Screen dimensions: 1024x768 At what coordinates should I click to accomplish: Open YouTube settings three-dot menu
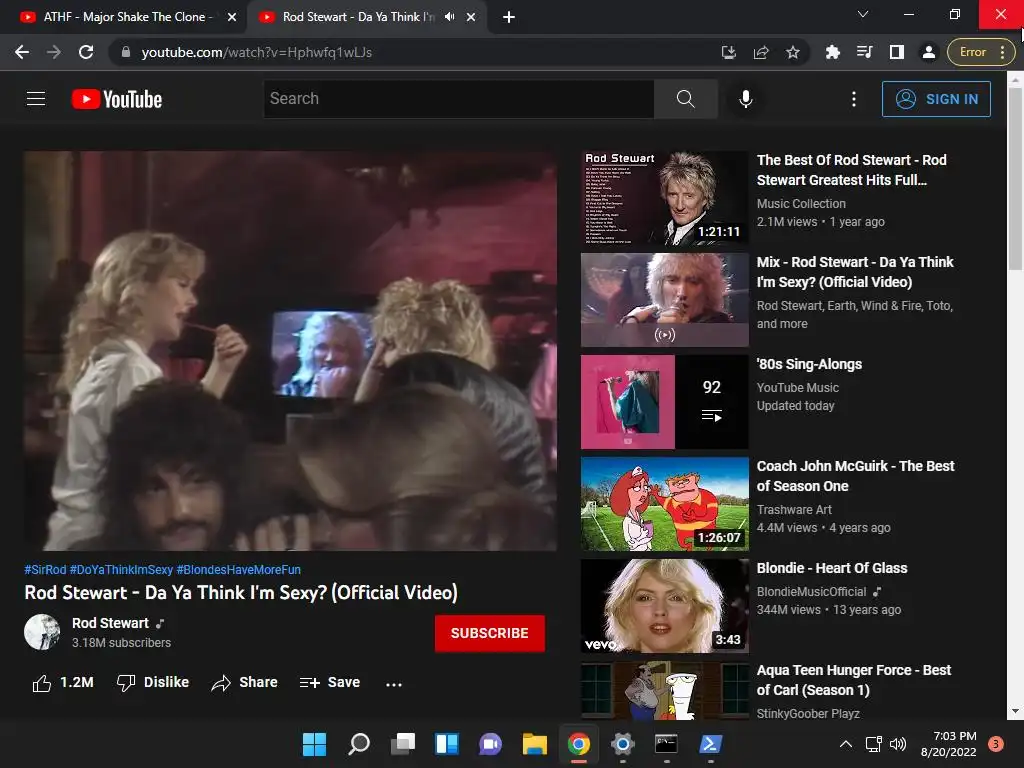tap(854, 99)
